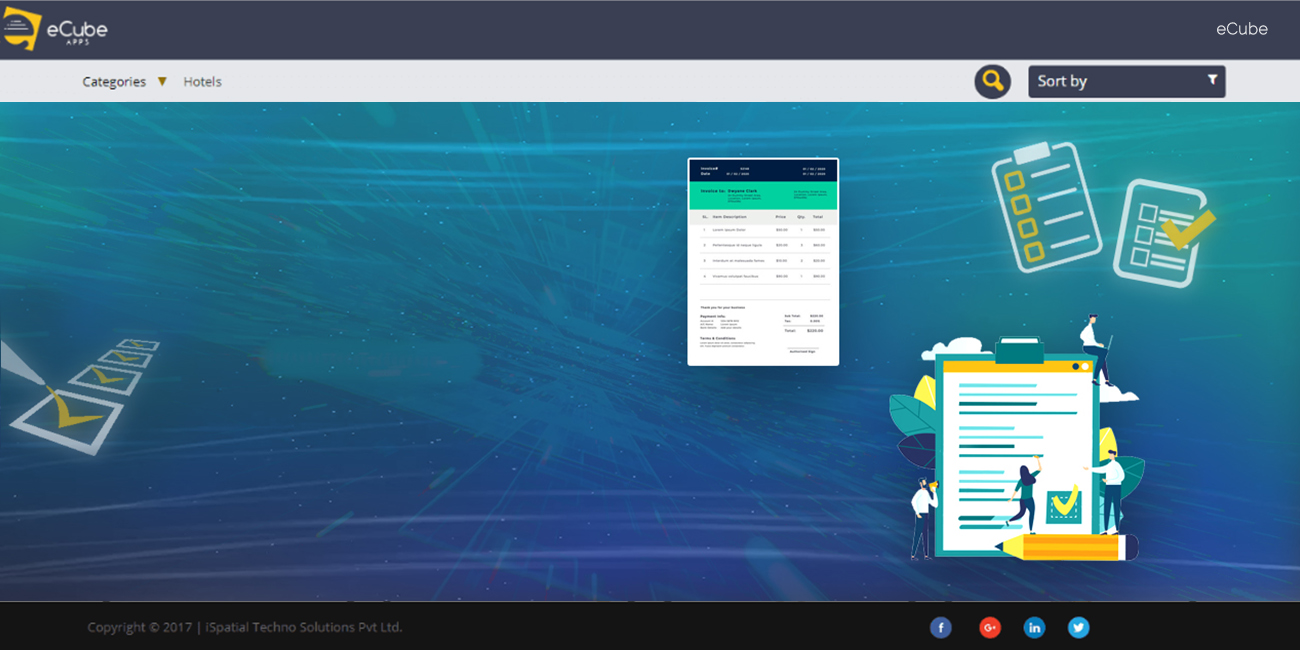Open the Categories menu
Image resolution: width=1300 pixels, height=650 pixels.
point(114,81)
